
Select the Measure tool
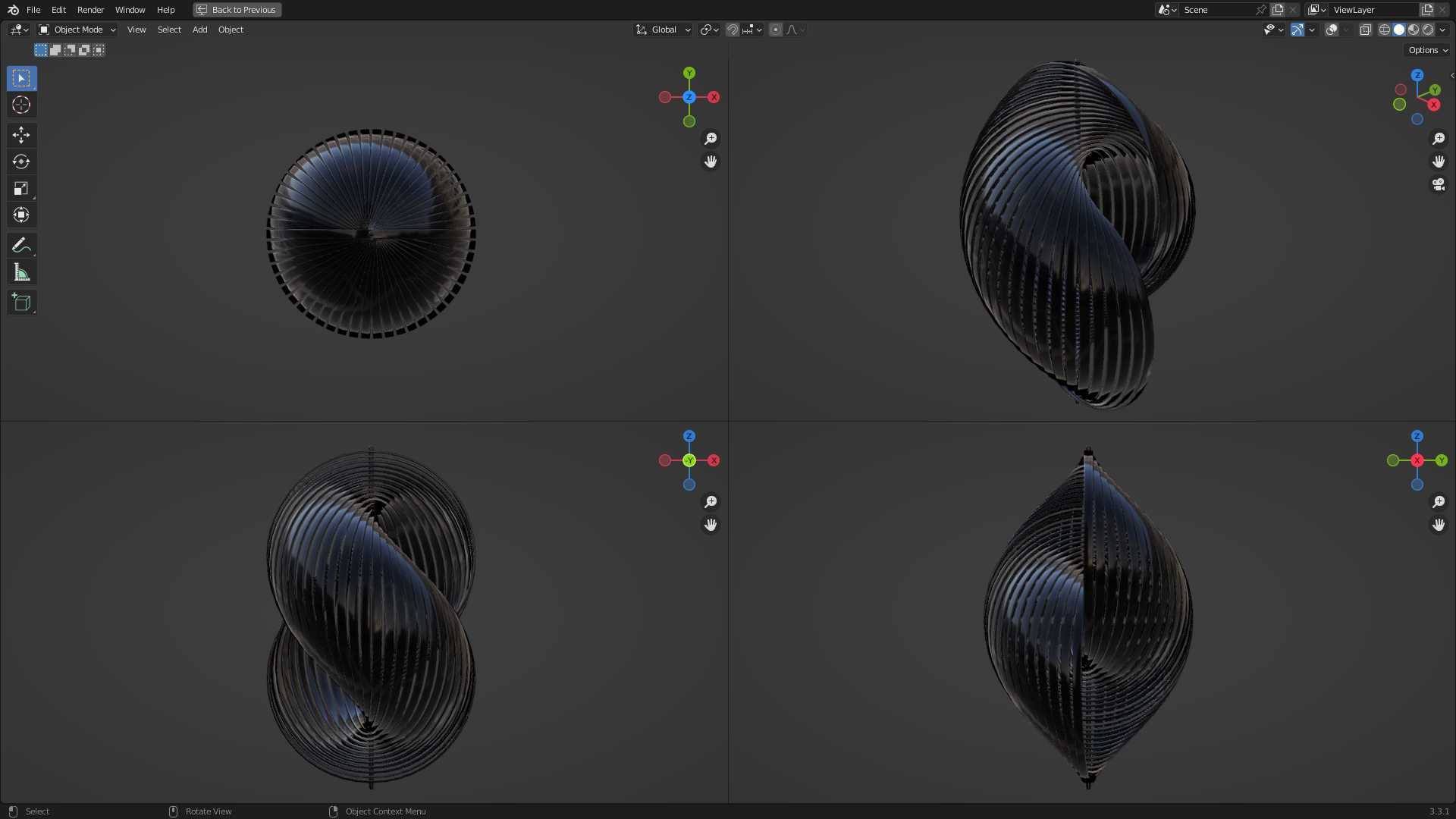click(21, 271)
